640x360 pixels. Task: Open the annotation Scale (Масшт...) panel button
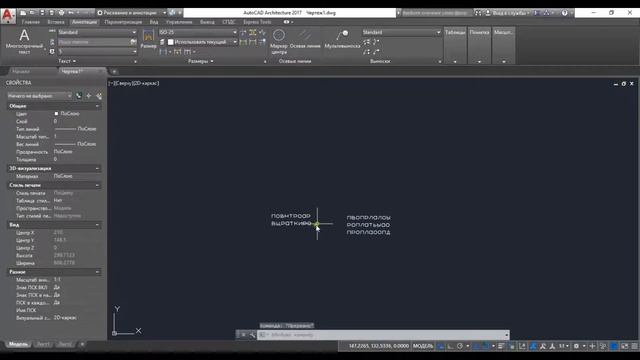[x=504, y=46]
